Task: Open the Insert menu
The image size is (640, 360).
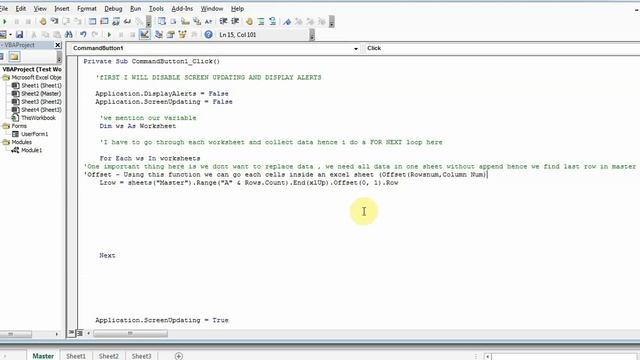Action: [x=62, y=9]
